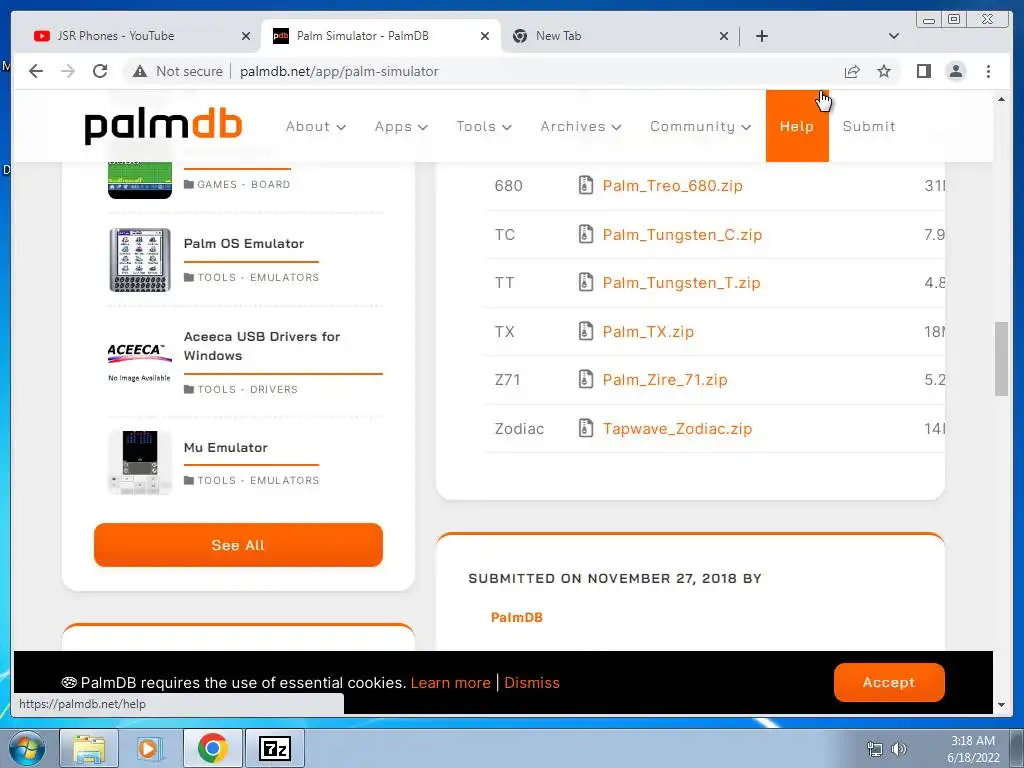Close the New Tab tab

coord(724,36)
